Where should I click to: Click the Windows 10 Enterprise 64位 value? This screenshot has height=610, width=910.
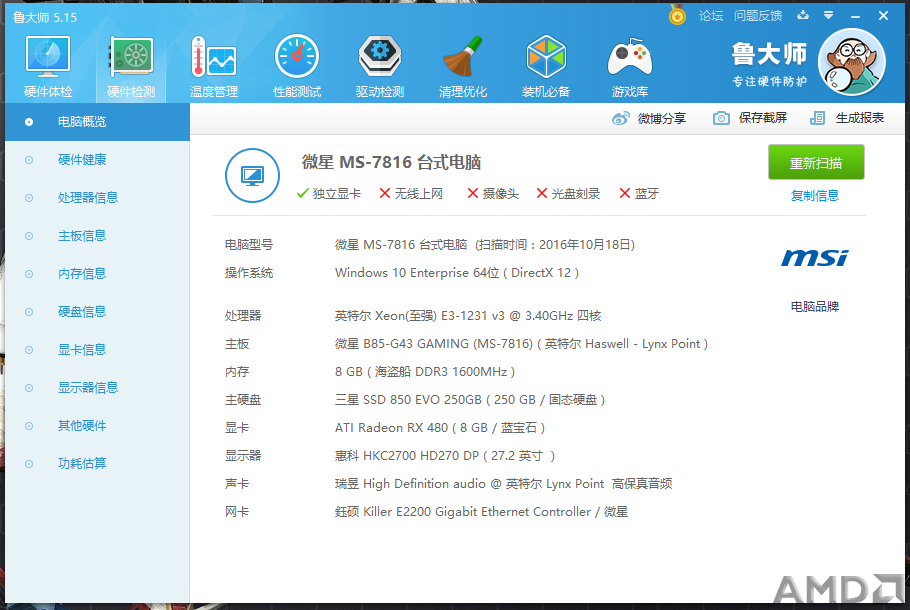click(457, 273)
